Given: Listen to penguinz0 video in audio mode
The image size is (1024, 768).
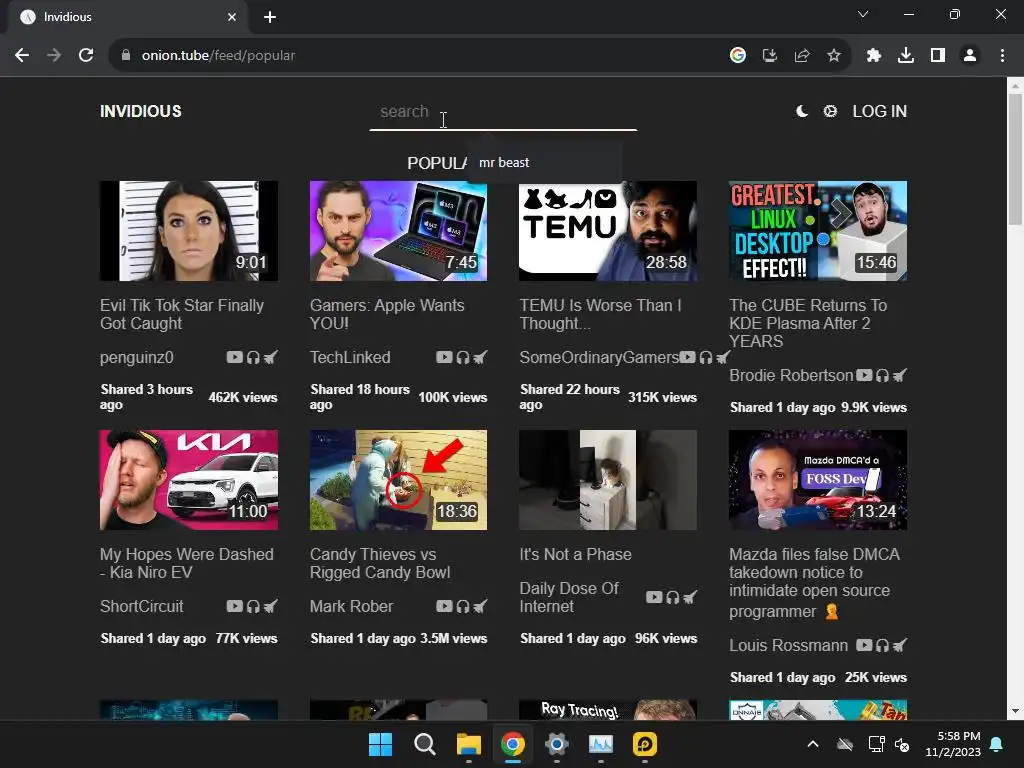Looking at the screenshot, I should point(253,357).
